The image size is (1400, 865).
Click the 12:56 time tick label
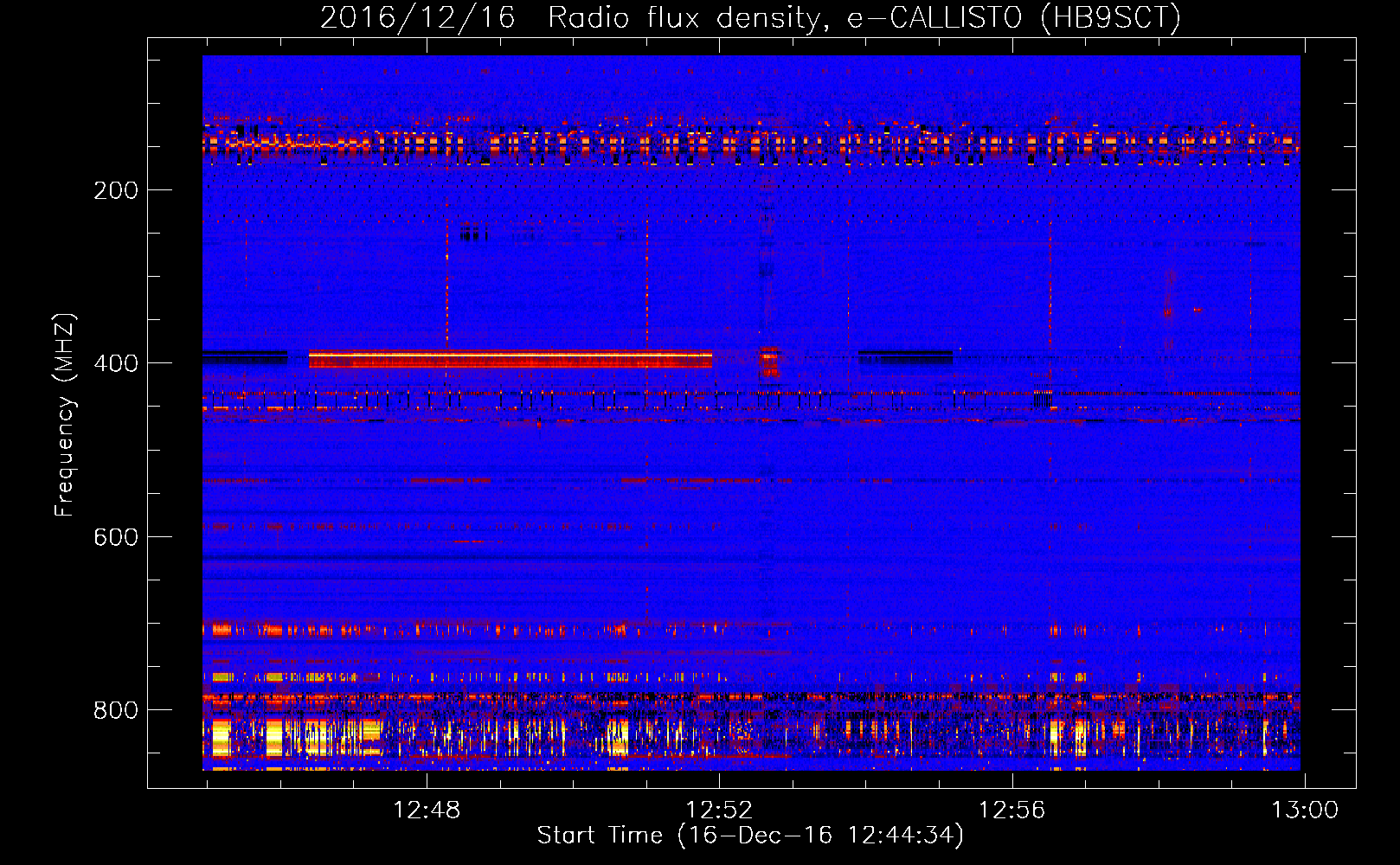1011,811
